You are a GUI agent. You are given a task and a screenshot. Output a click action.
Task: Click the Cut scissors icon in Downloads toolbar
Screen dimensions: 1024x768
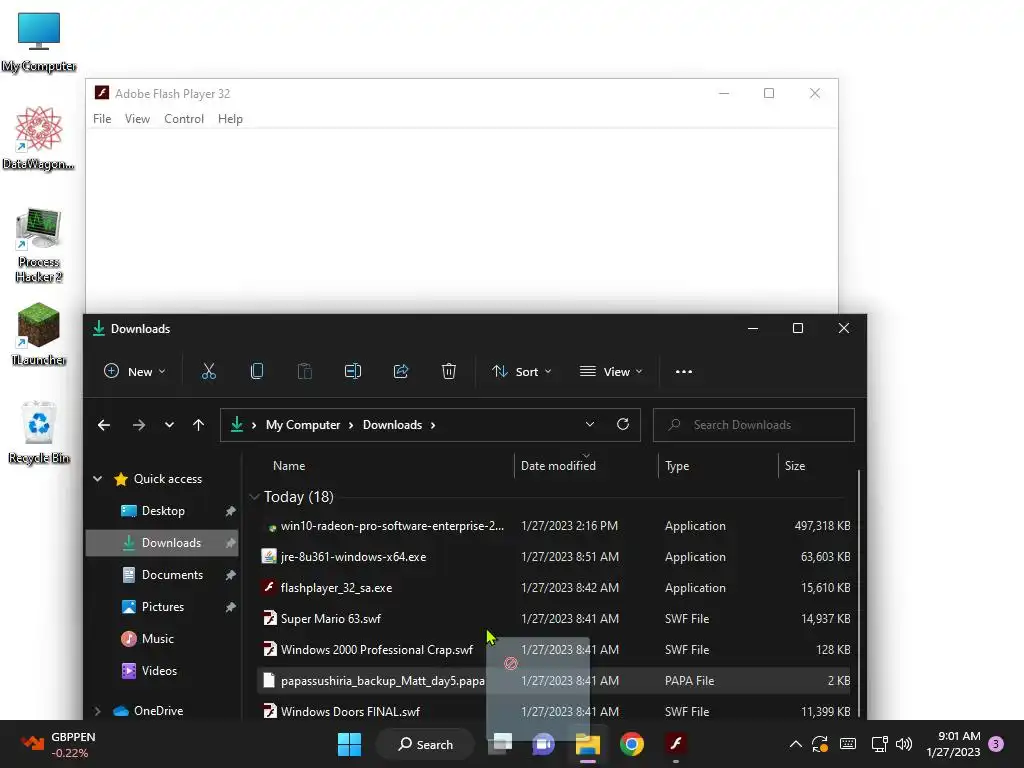pos(208,372)
